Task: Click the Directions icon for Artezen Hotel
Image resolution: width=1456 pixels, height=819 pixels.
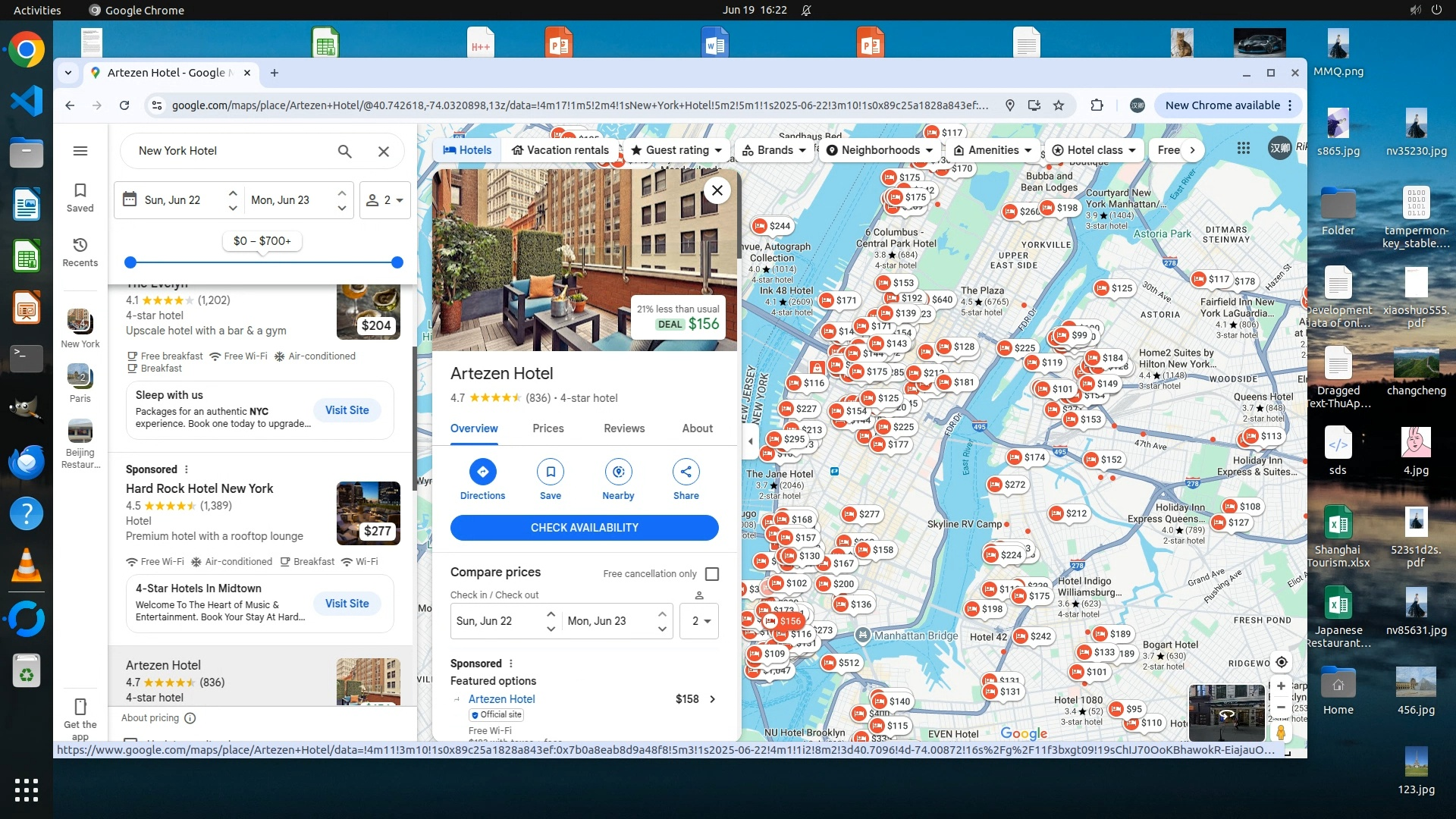Action: click(482, 472)
